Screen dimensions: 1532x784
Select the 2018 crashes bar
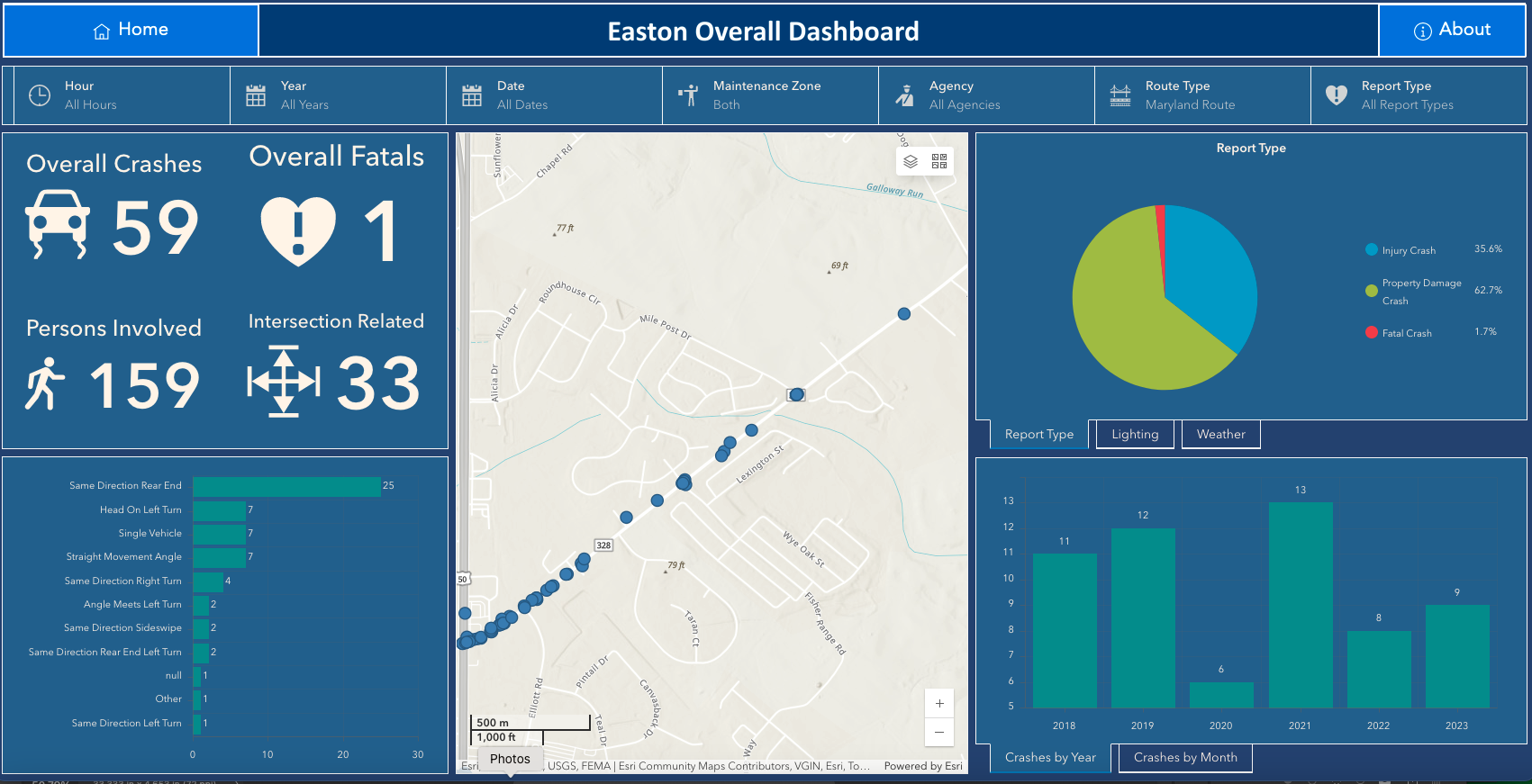[1065, 630]
